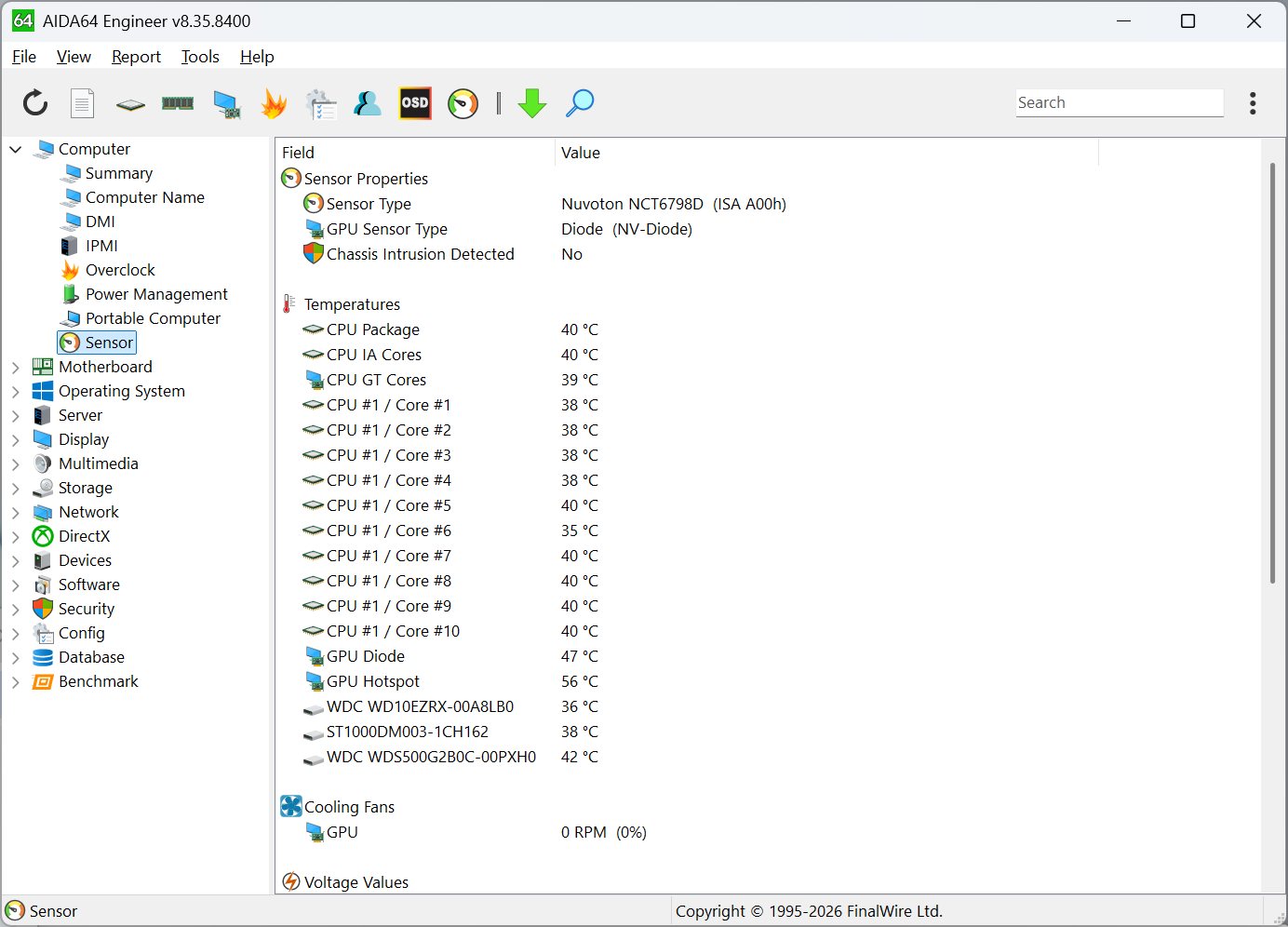Click the Value column header

pos(826,153)
